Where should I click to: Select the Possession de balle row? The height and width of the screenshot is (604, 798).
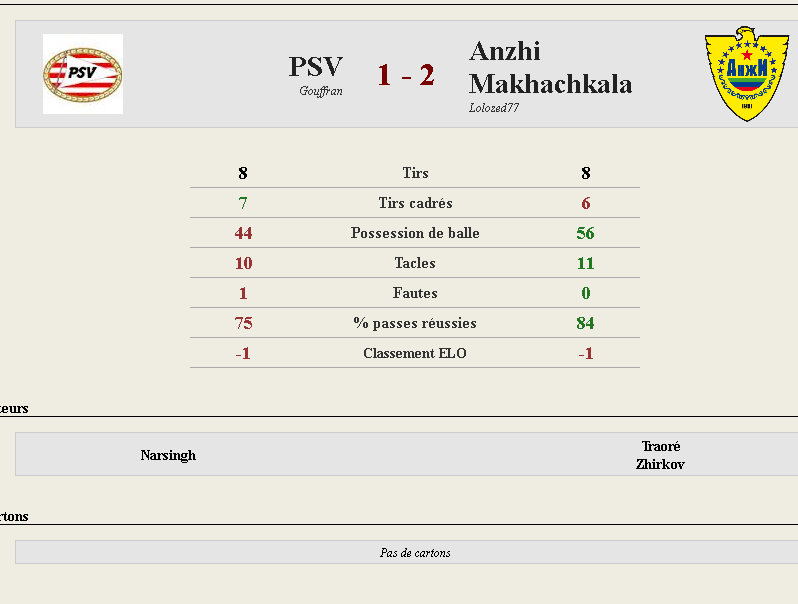click(415, 233)
